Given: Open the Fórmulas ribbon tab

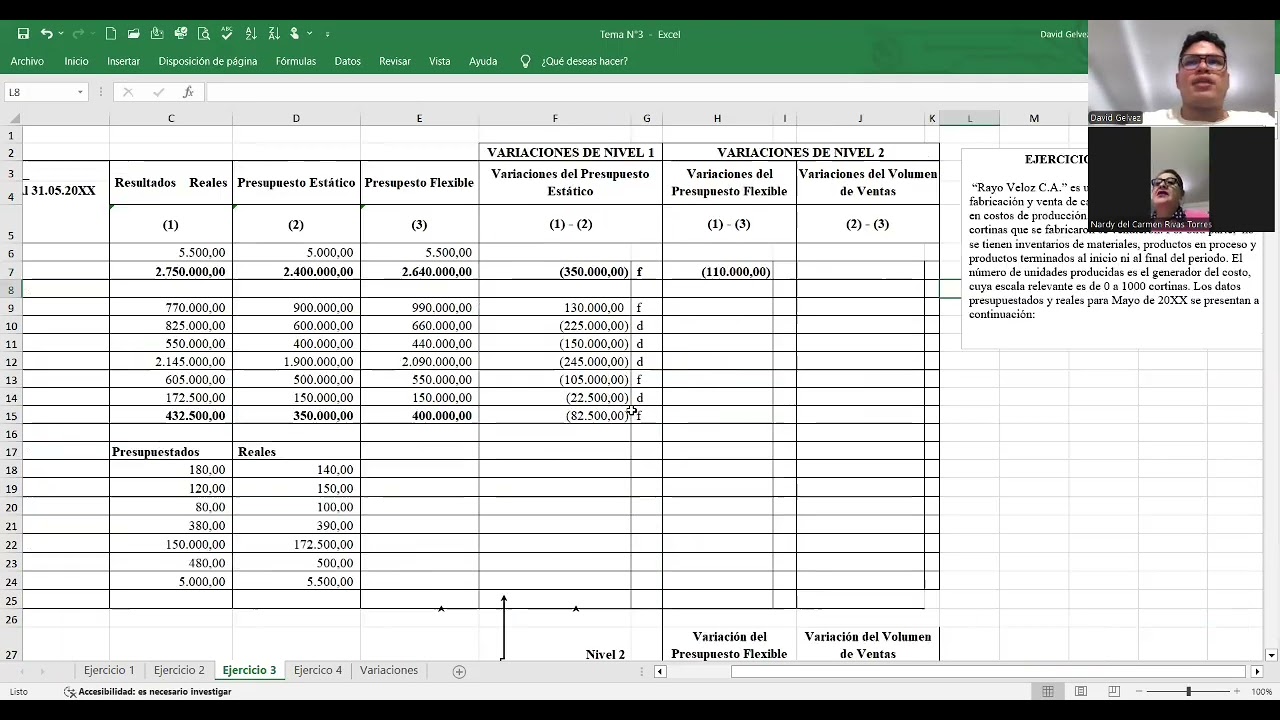Looking at the screenshot, I should [296, 61].
